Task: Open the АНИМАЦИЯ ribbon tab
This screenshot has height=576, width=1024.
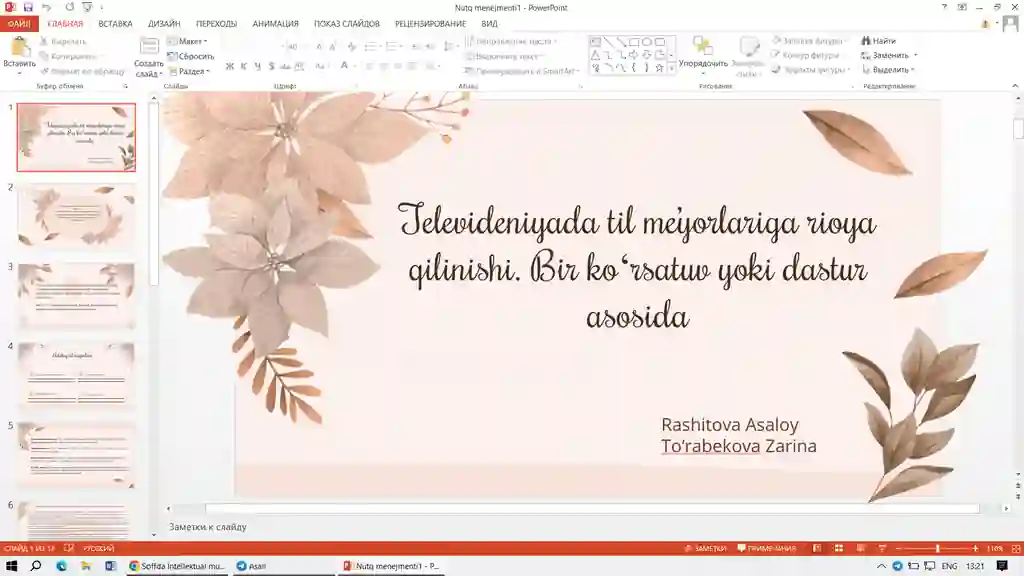Action: 275,23
